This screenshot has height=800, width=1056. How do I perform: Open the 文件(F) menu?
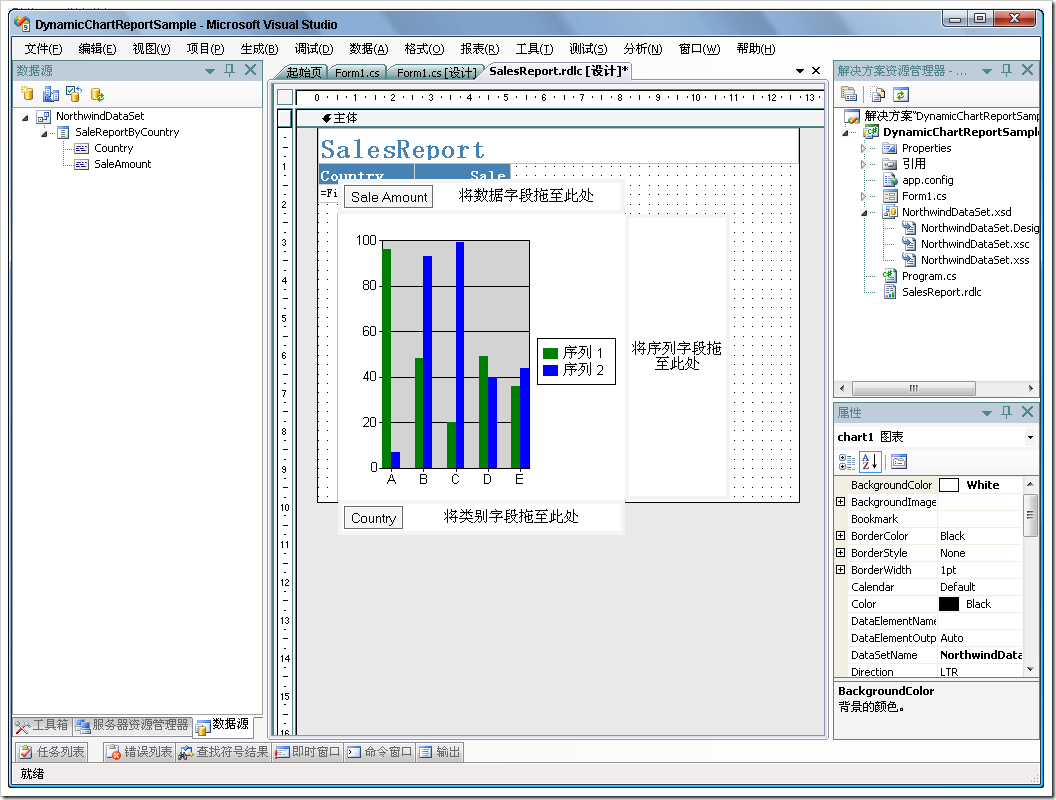(x=43, y=48)
